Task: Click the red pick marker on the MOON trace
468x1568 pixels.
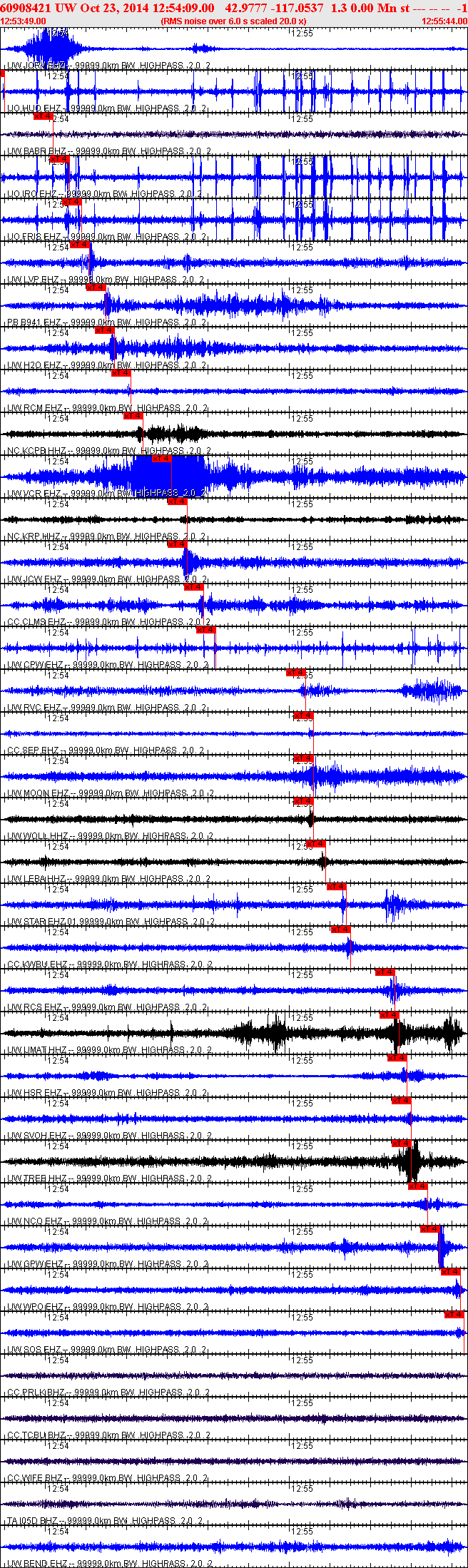Action: pos(303,758)
